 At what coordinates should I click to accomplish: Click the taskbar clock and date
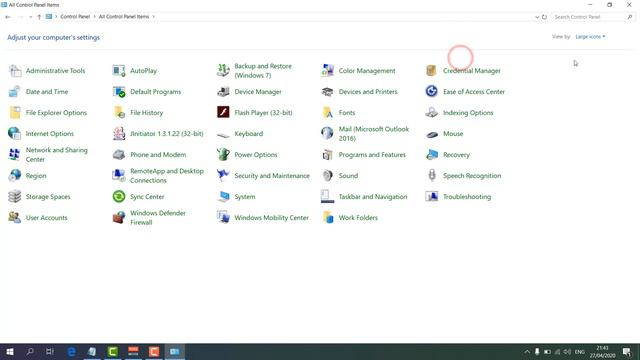602,352
